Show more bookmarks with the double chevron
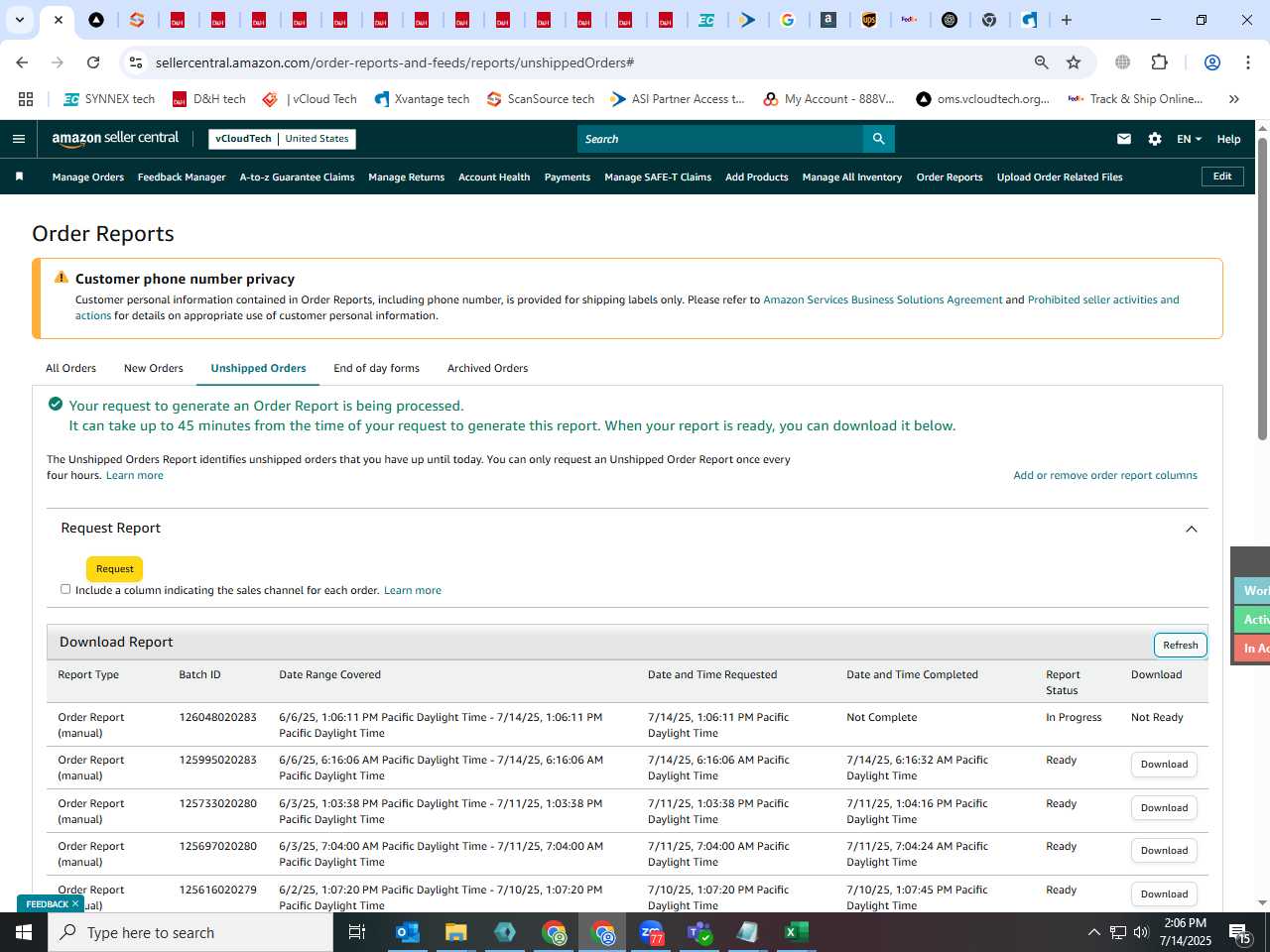This screenshot has height=952, width=1270. (1234, 99)
